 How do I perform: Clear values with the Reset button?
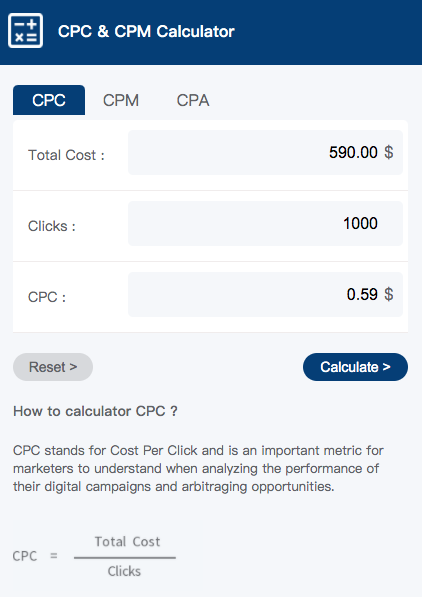(x=53, y=367)
